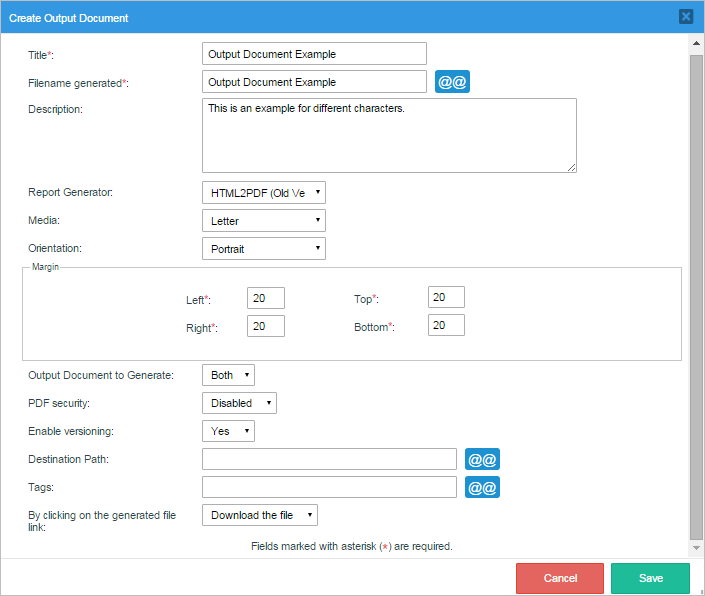
Task: Click the Top margin input field
Action: click(446, 298)
